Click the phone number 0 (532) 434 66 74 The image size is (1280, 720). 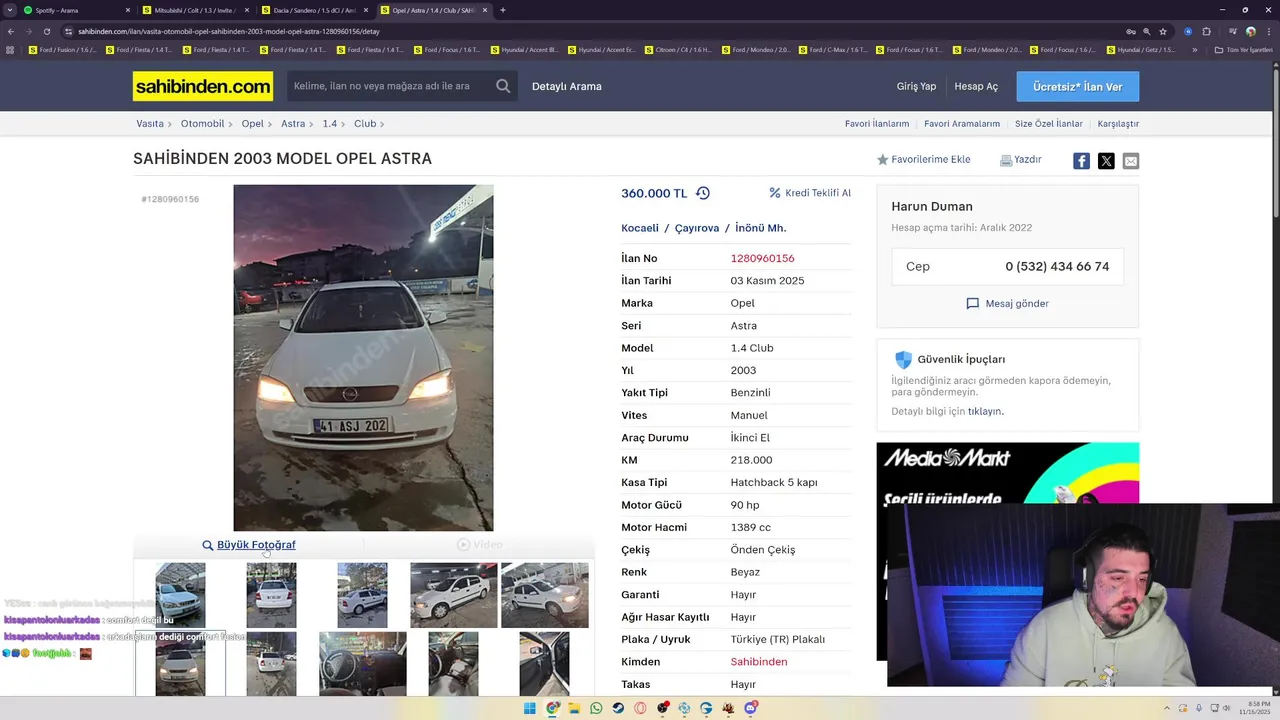point(1057,267)
